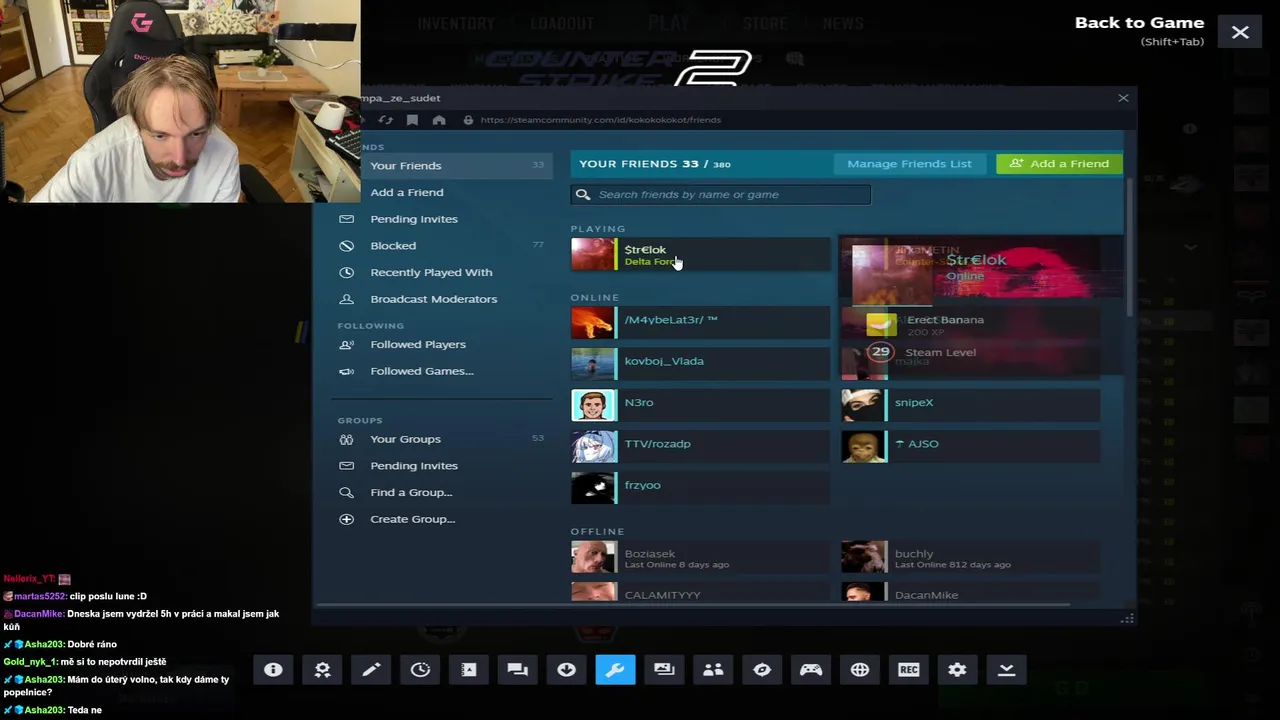Select the highlighted wrench tool icon
This screenshot has width=1280, height=720.
point(615,670)
